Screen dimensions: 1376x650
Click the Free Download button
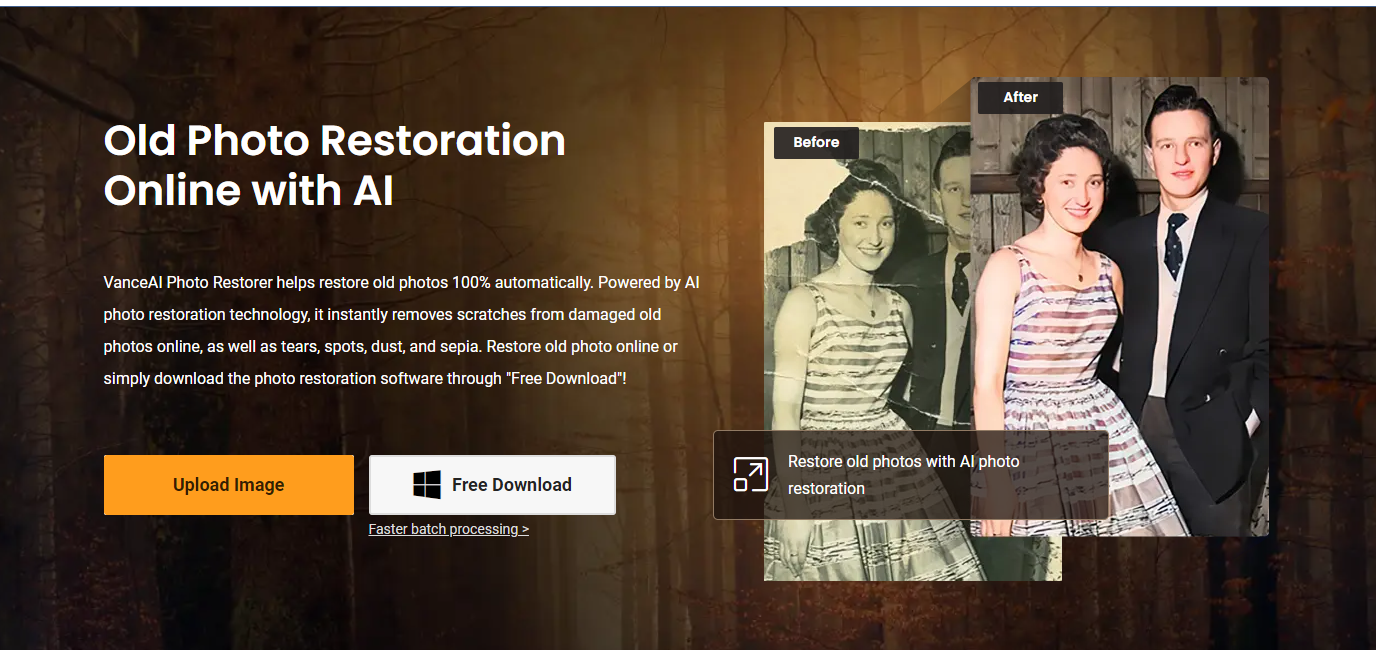492,485
